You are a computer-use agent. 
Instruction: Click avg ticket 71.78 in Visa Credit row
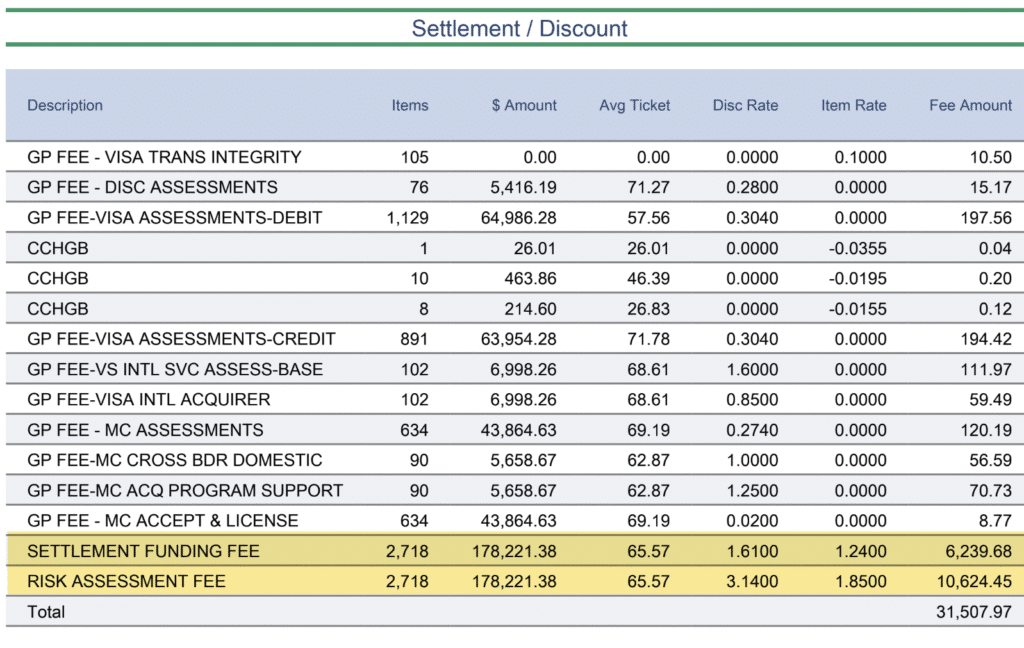(648, 339)
